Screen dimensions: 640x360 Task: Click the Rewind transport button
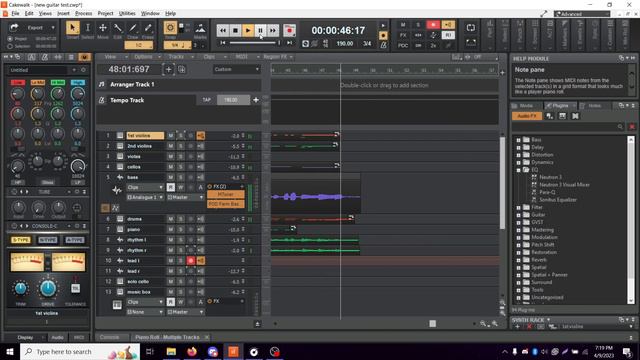coord(223,30)
